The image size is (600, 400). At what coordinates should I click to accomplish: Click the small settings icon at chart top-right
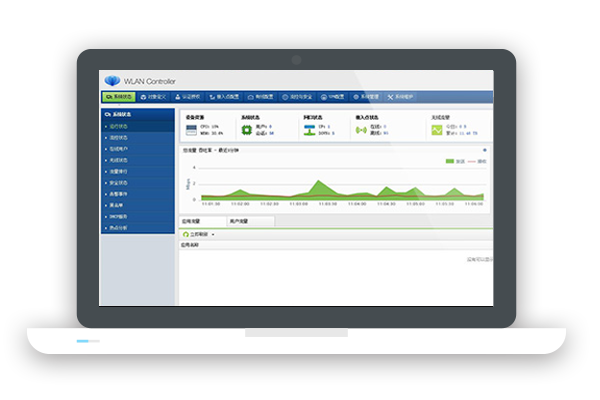point(485,151)
